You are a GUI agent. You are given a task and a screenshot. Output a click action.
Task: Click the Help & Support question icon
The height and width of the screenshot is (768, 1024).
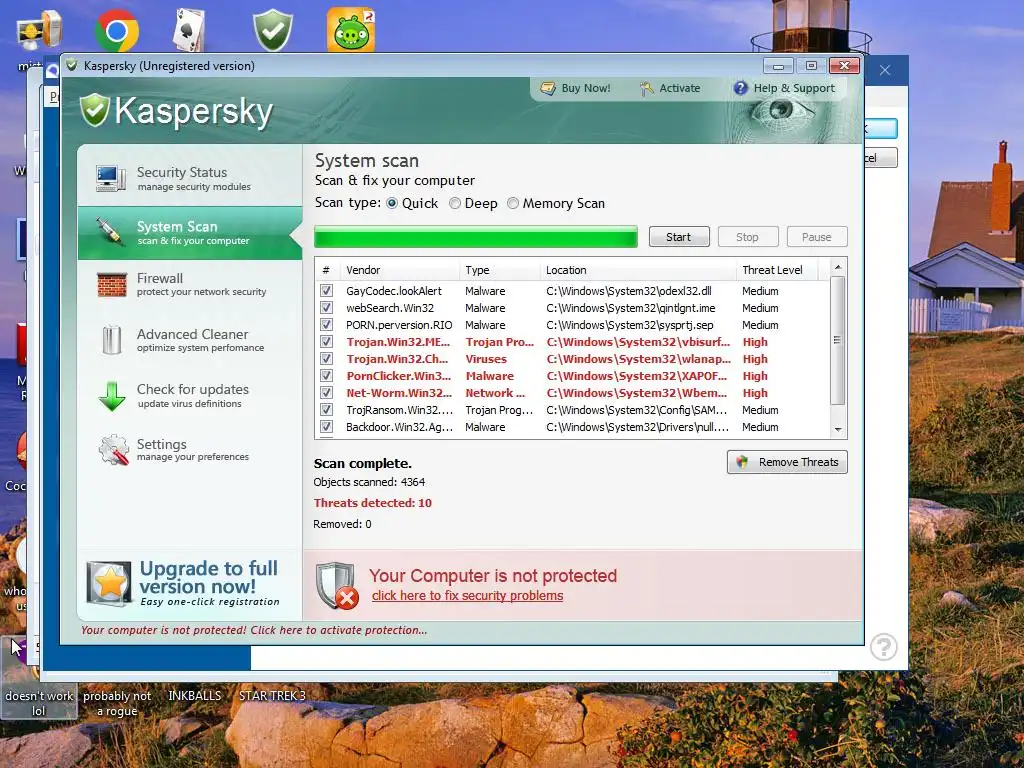click(741, 88)
